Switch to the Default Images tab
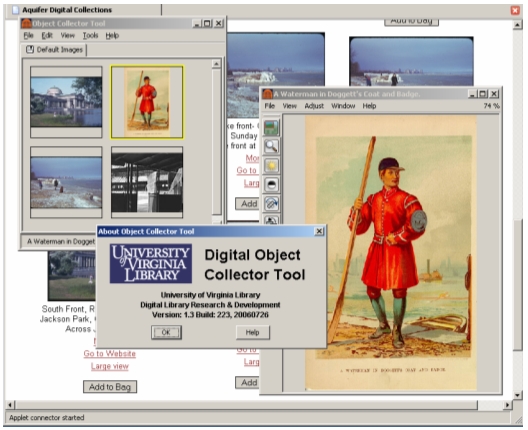Viewport: 528px width, 430px height. [54, 50]
